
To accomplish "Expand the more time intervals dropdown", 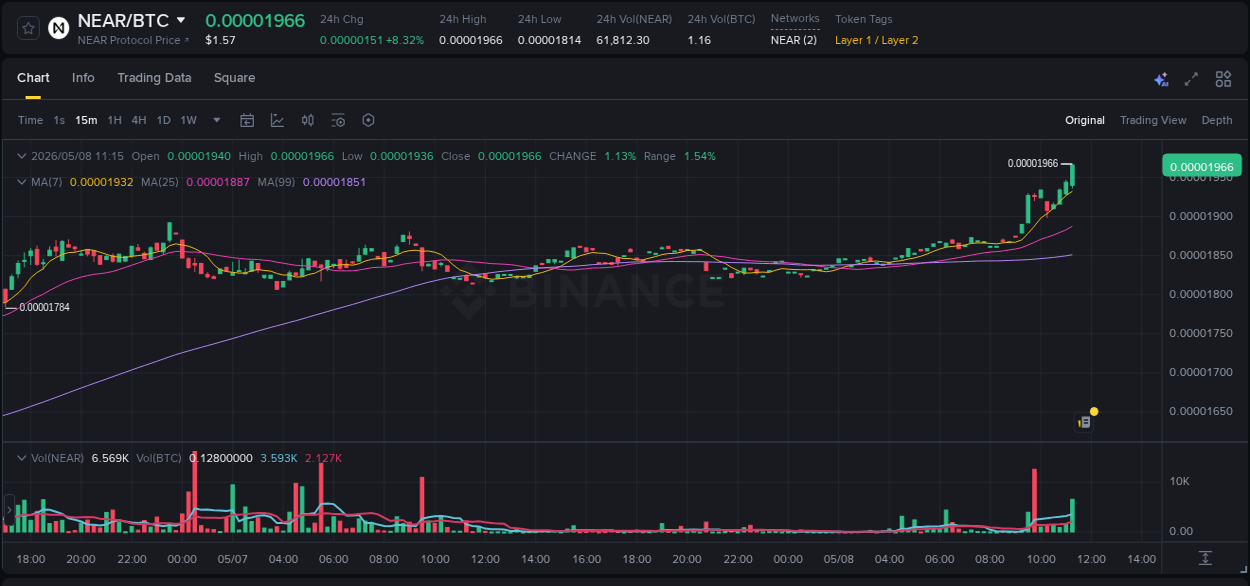I will (217, 120).
